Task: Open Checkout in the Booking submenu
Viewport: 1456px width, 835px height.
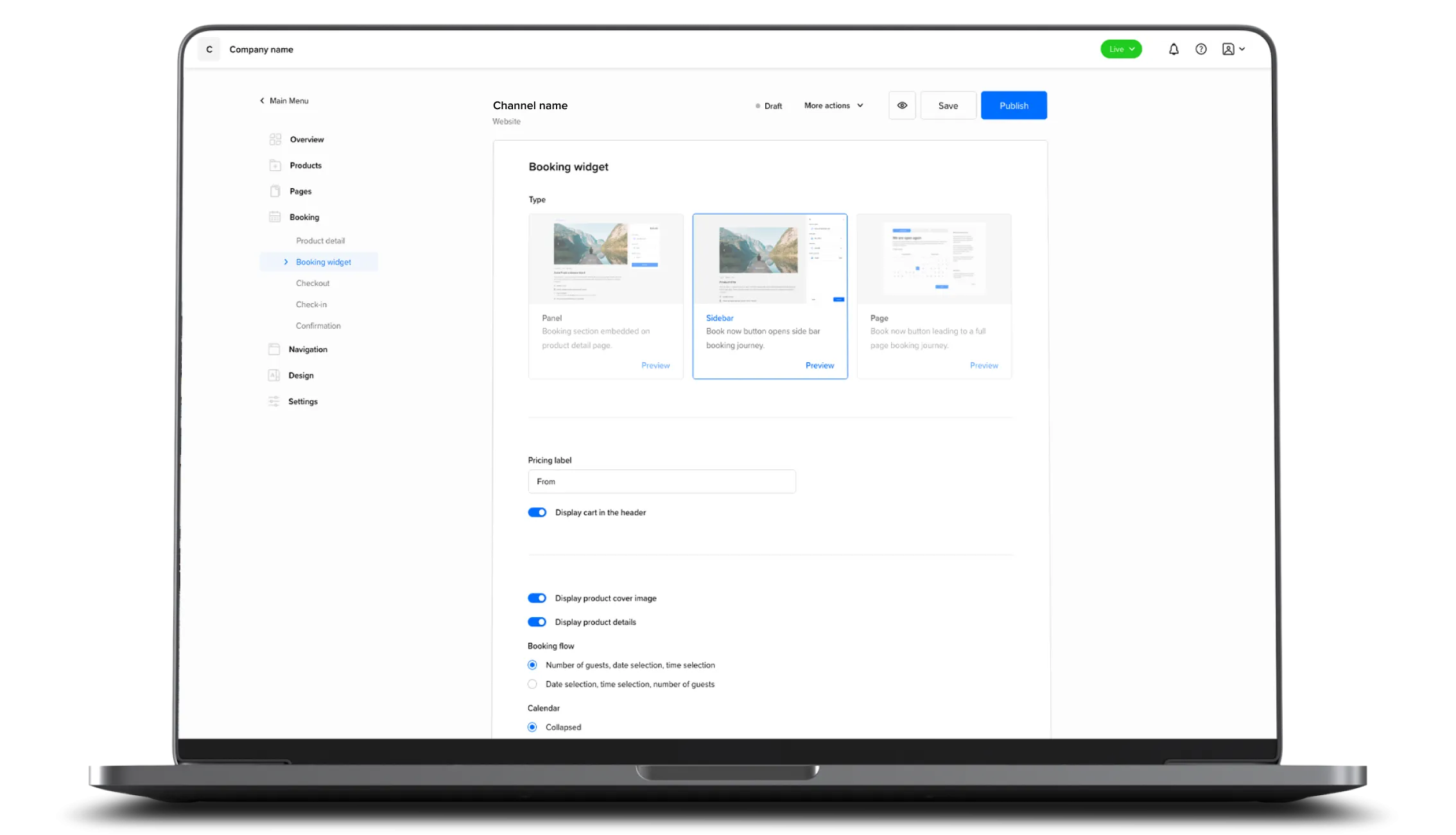Action: click(x=313, y=283)
